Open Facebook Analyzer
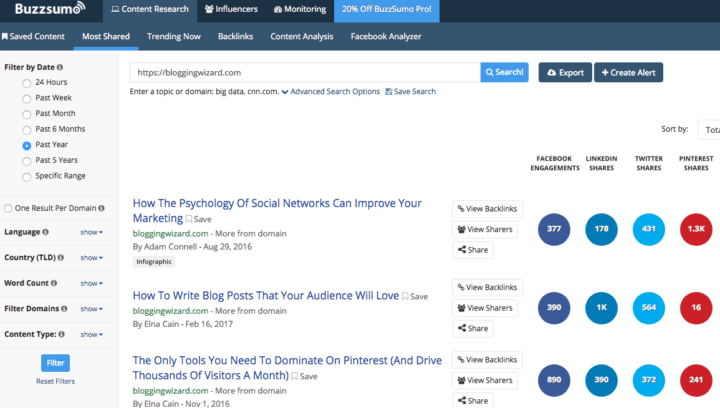Viewport: 720px width, 408px height. click(x=386, y=36)
